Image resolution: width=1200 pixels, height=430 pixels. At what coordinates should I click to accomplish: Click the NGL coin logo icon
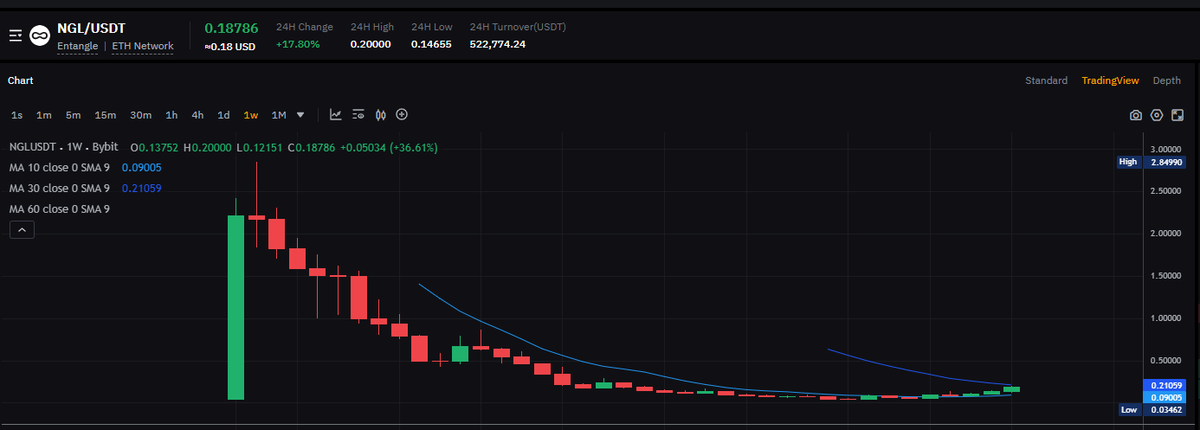coord(40,37)
